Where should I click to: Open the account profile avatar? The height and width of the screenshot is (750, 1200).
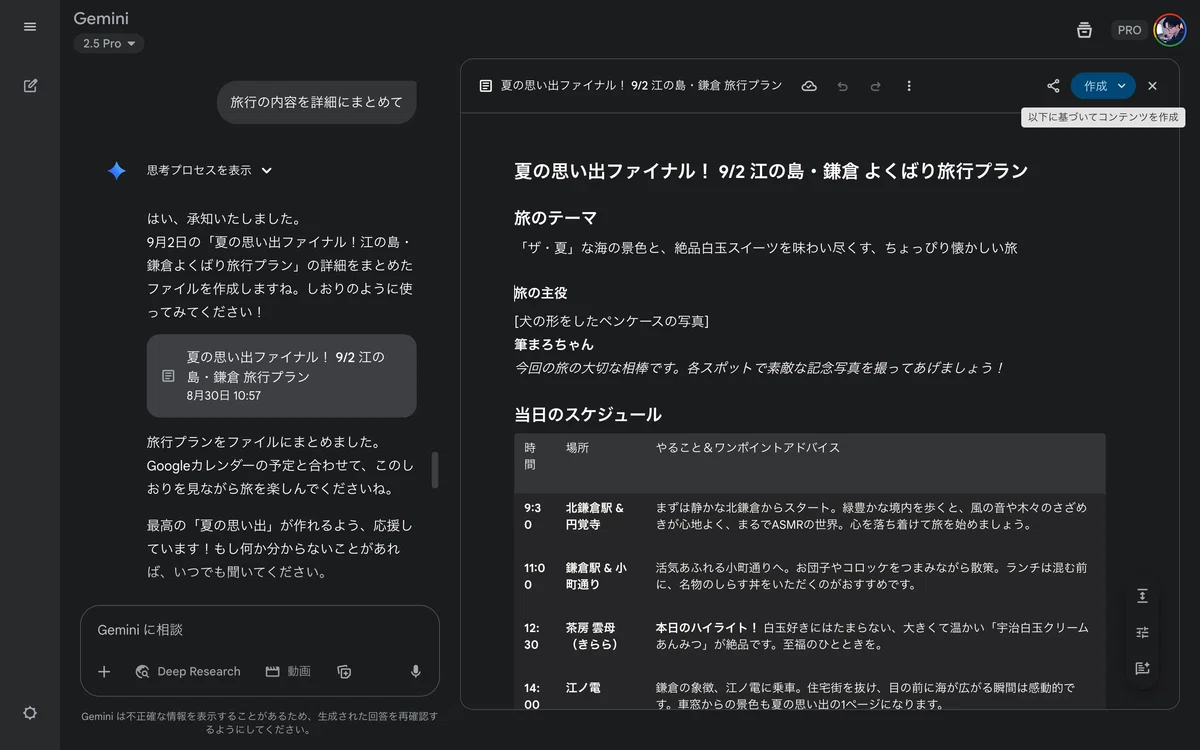coord(1169,30)
